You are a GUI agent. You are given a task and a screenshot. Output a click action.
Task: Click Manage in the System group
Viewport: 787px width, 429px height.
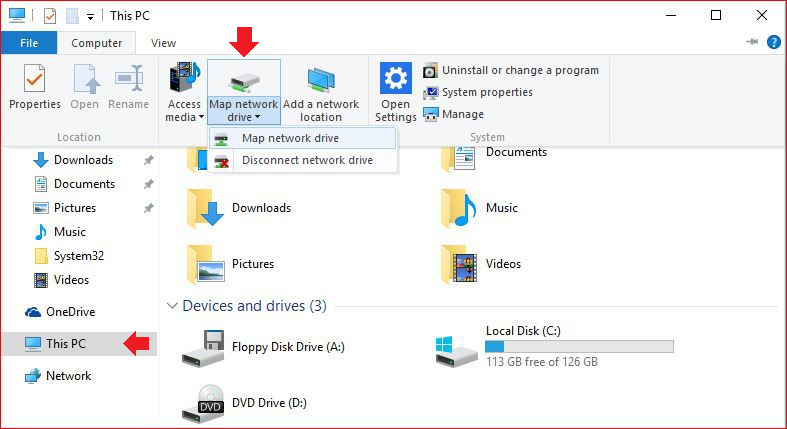pyautogui.click(x=453, y=114)
